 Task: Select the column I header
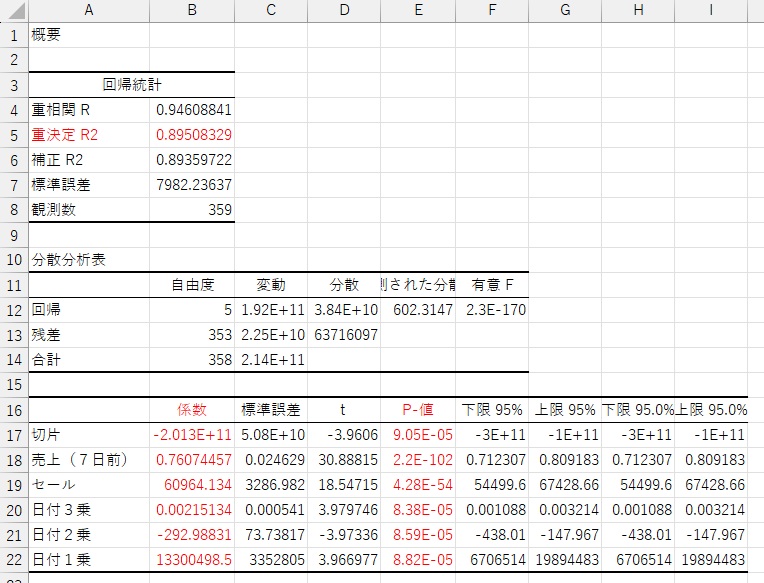click(x=711, y=11)
